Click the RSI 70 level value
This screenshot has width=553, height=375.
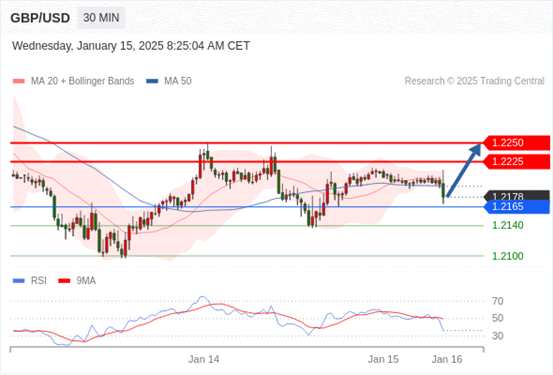[498, 301]
